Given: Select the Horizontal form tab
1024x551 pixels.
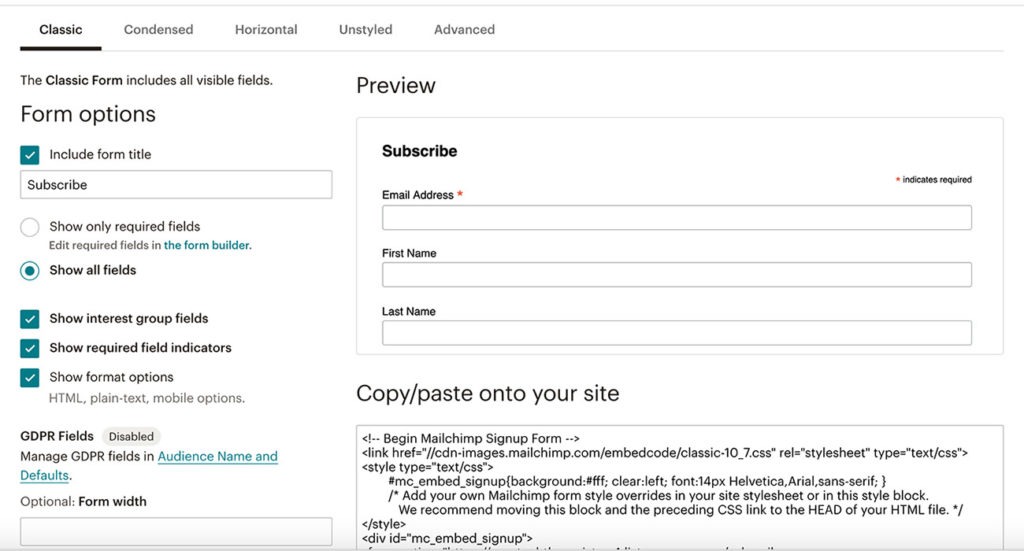Looking at the screenshot, I should (x=266, y=29).
